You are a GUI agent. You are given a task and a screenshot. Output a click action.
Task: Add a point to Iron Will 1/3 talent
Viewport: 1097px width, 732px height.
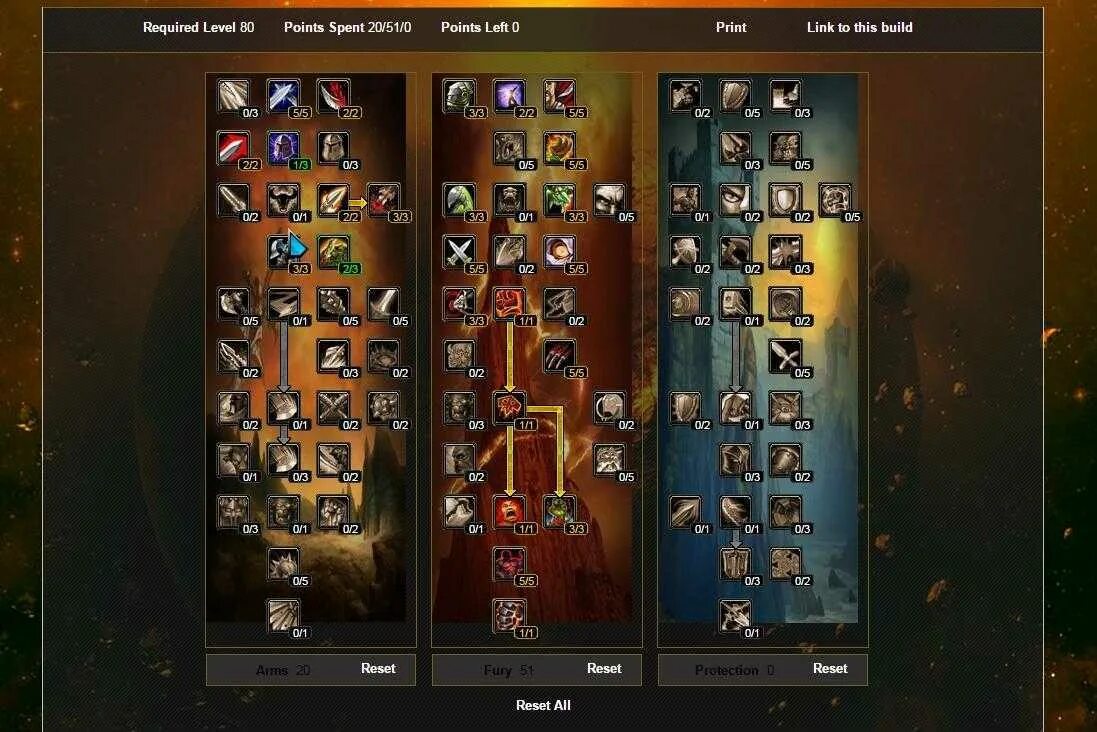pyautogui.click(x=283, y=148)
